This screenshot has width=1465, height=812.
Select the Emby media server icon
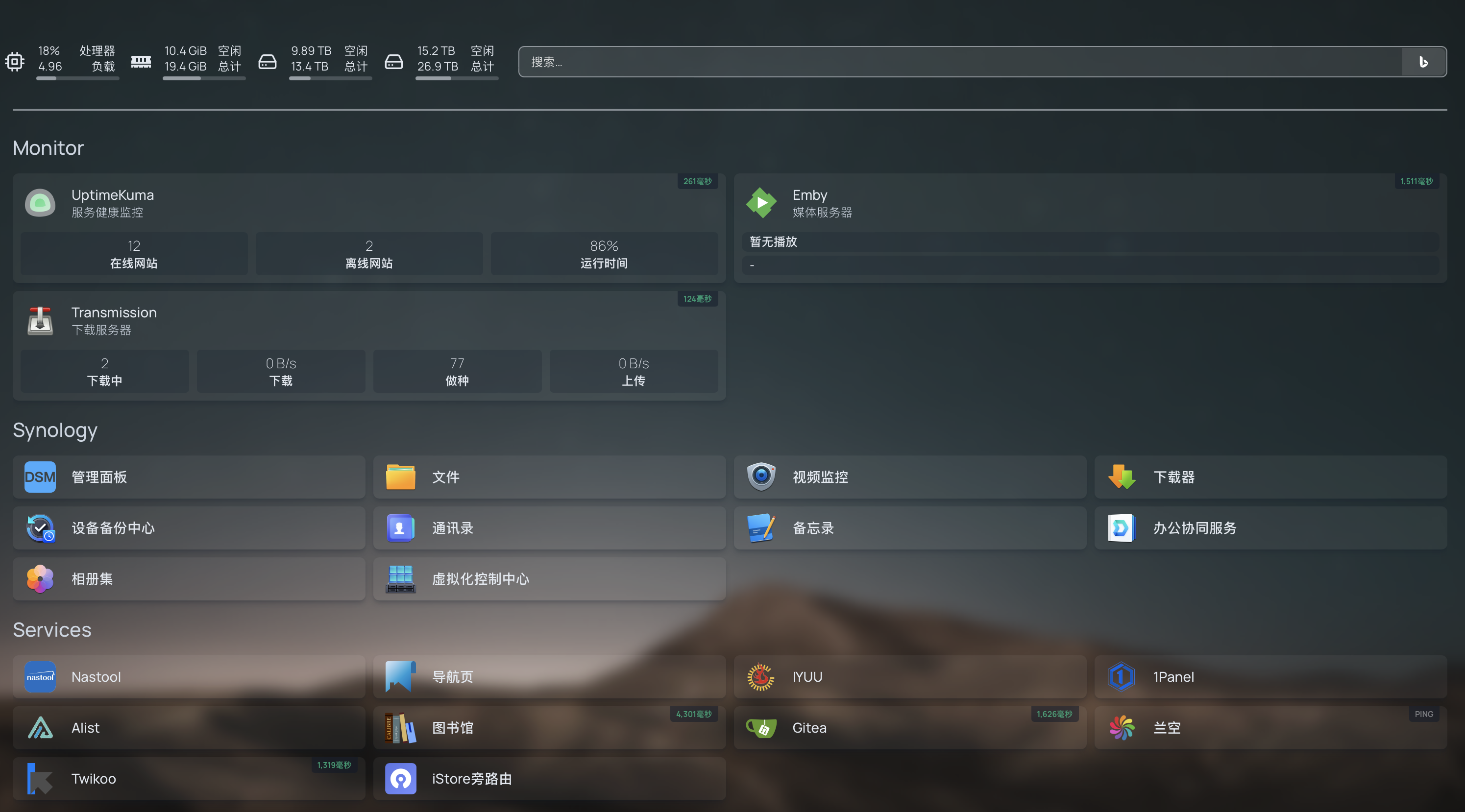(x=761, y=203)
